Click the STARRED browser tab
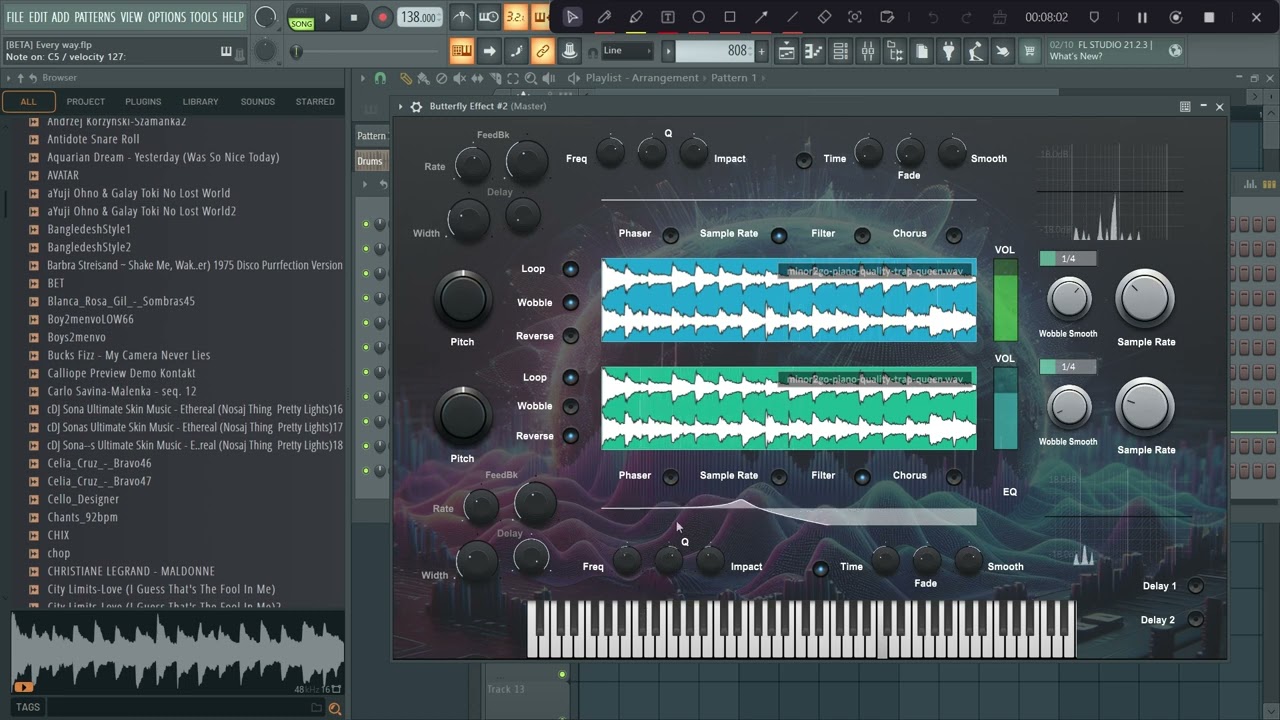This screenshot has height=720, width=1280. pos(315,102)
